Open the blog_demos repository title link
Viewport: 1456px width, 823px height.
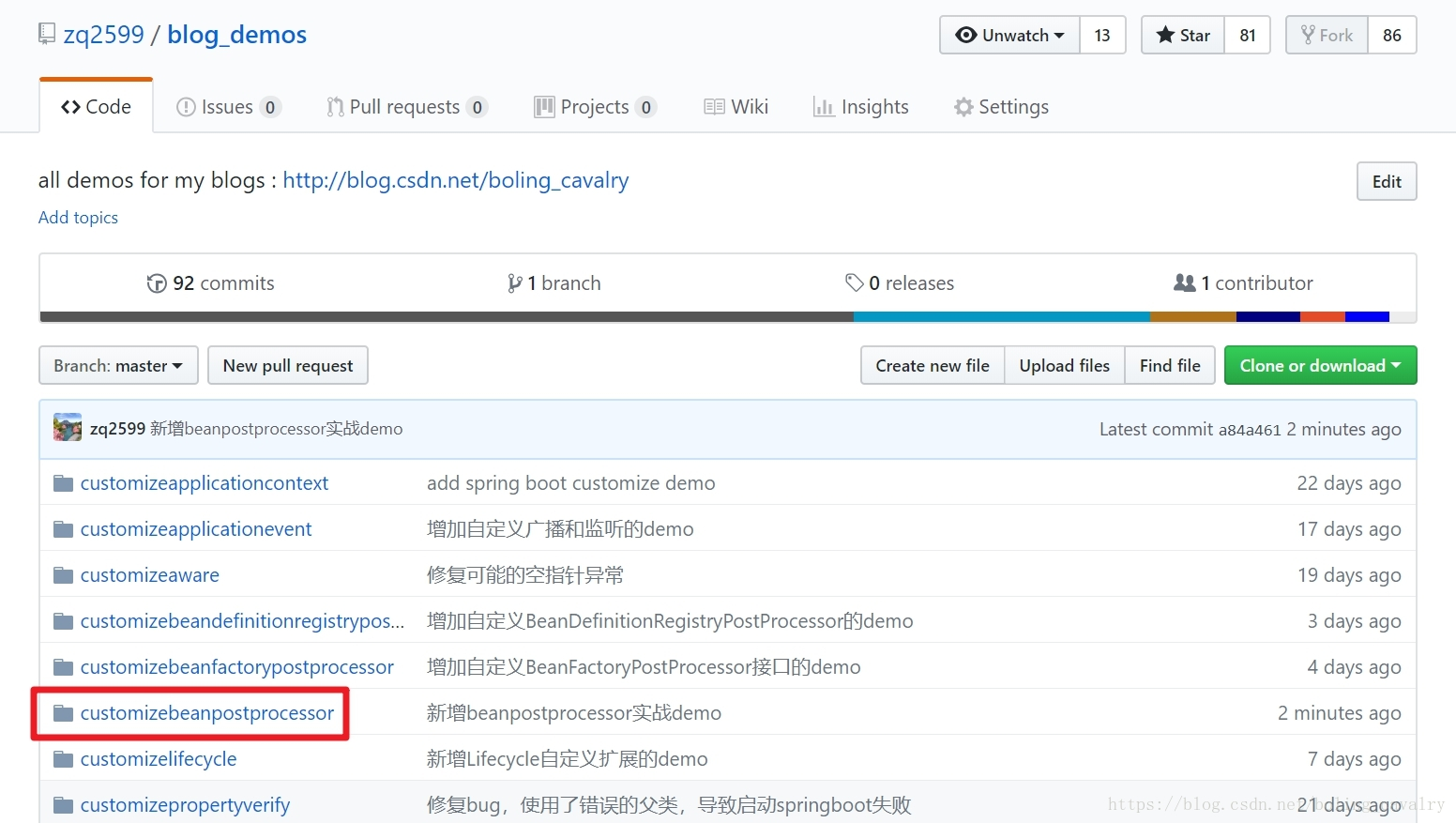tap(237, 35)
